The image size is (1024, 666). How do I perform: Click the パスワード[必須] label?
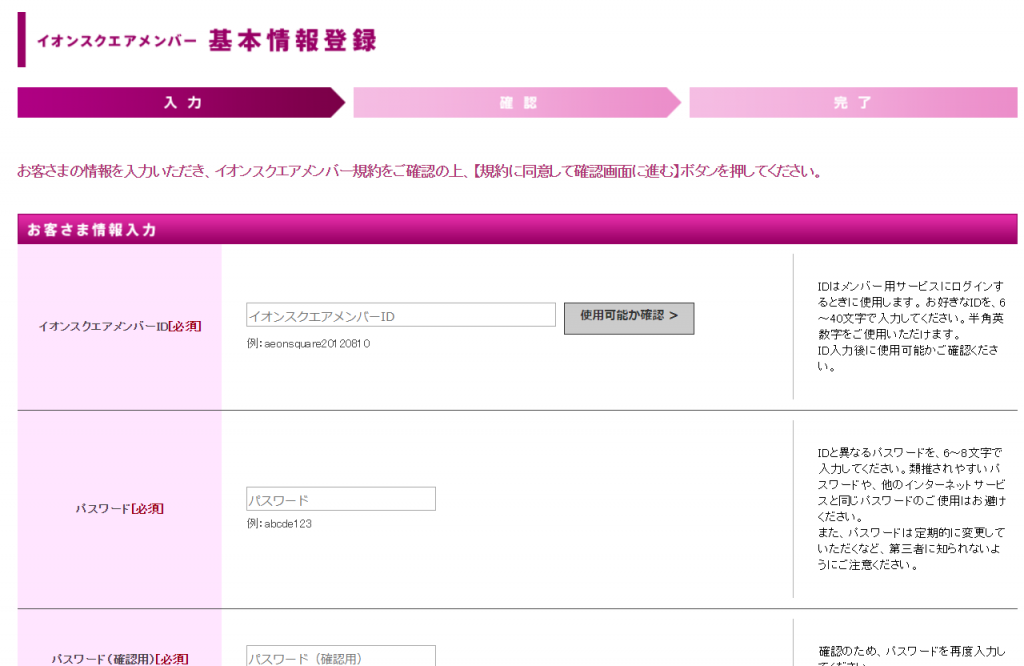pyautogui.click(x=120, y=509)
